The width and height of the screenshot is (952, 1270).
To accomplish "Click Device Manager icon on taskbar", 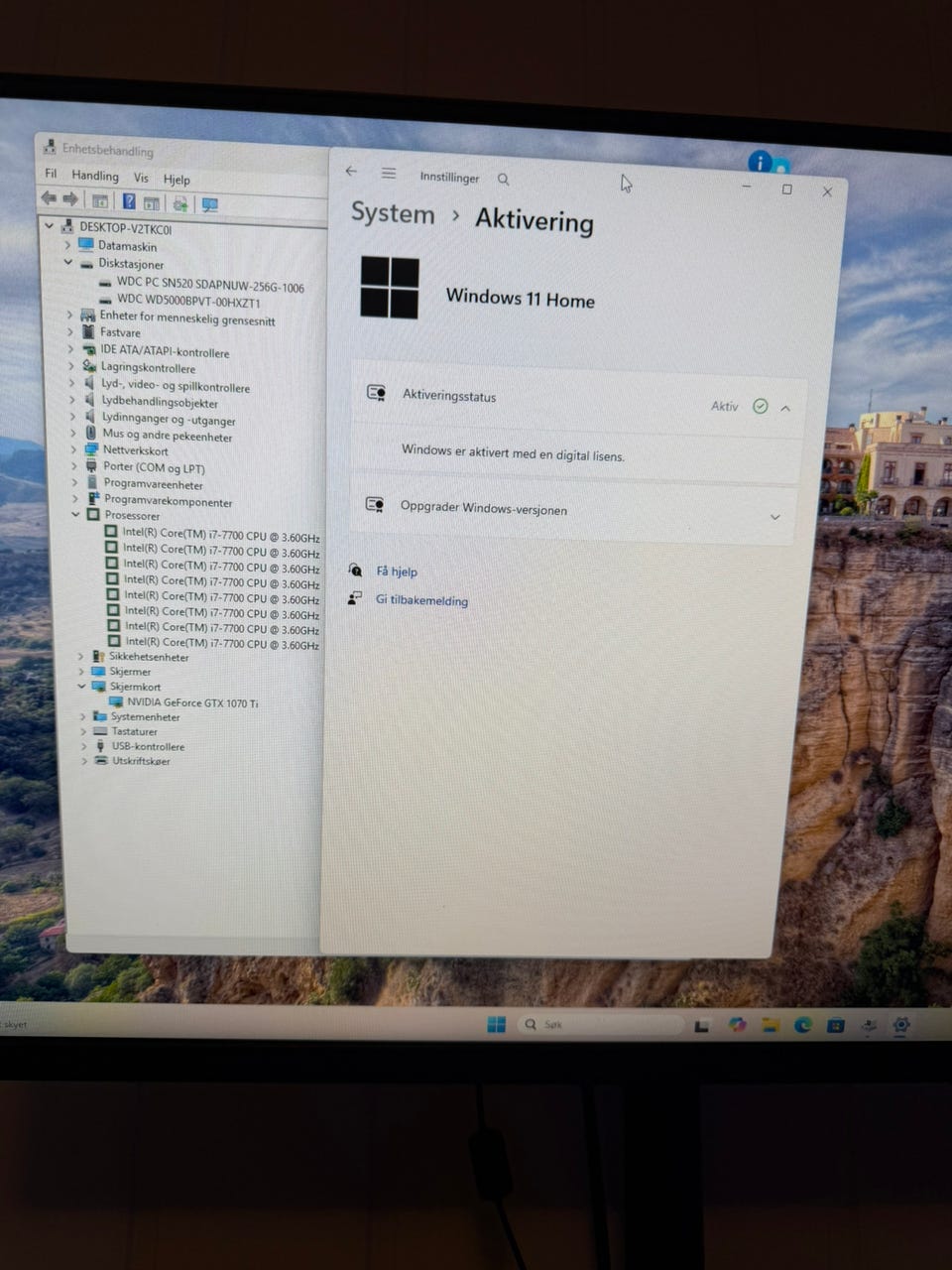I will (869, 1025).
